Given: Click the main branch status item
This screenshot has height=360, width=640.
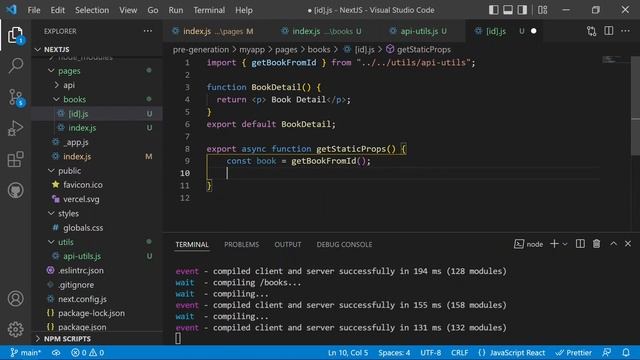Looking at the screenshot, I should coord(25,353).
